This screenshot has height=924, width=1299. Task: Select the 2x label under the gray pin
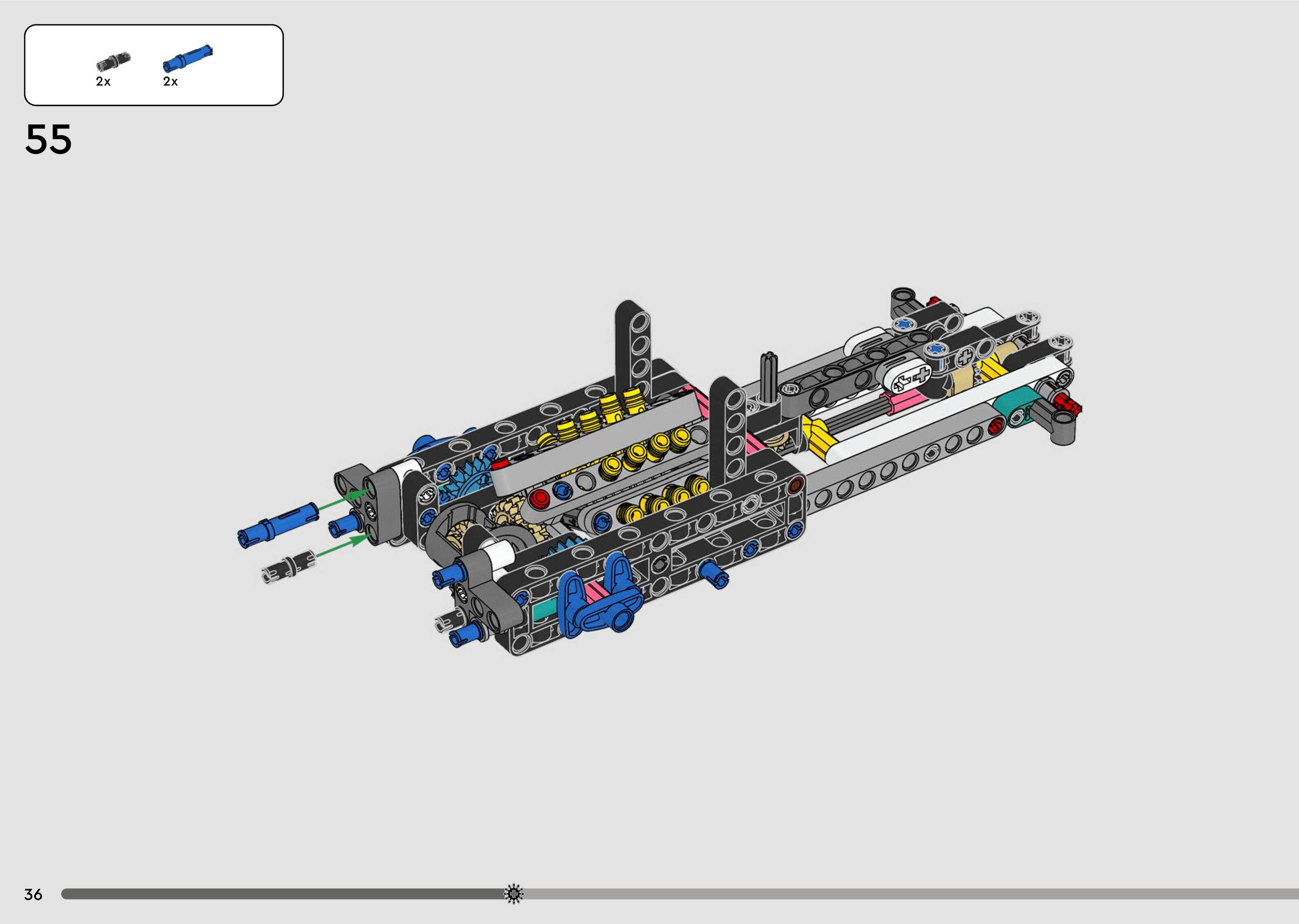(103, 81)
